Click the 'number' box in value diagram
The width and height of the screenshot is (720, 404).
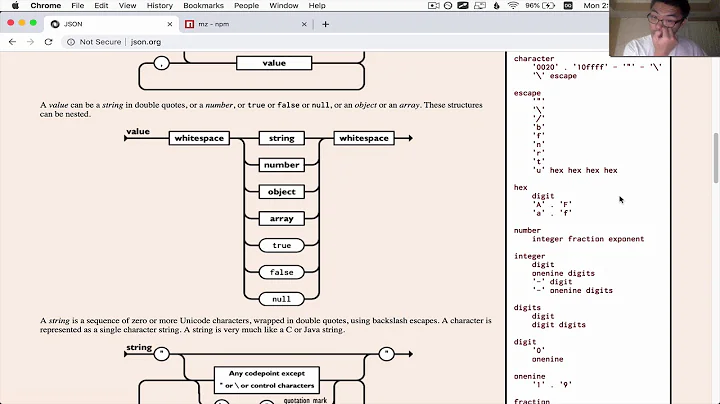281,165
